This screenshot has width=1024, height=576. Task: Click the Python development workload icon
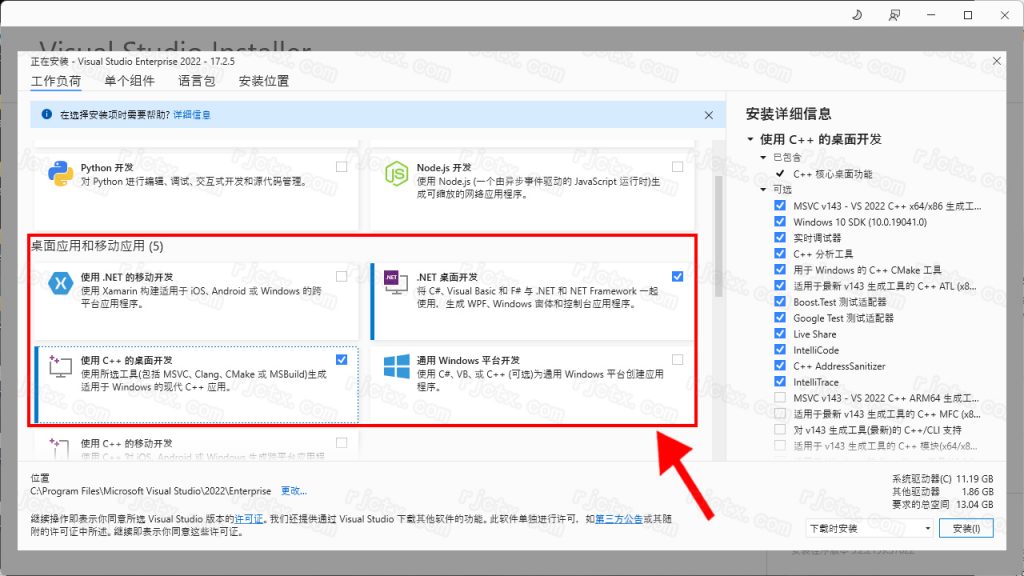[x=61, y=175]
